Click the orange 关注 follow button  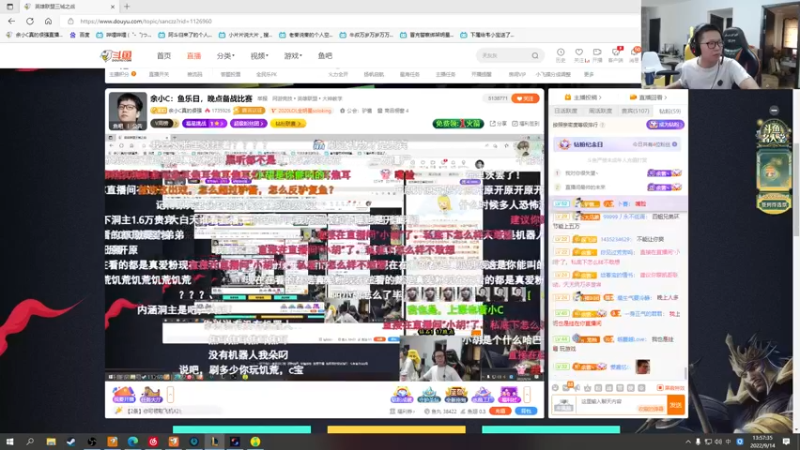click(x=526, y=98)
